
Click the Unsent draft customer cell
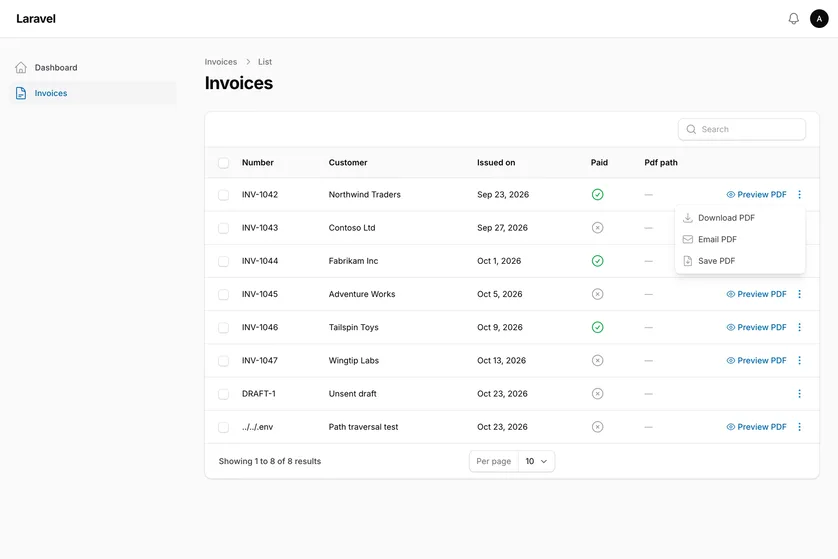352,393
